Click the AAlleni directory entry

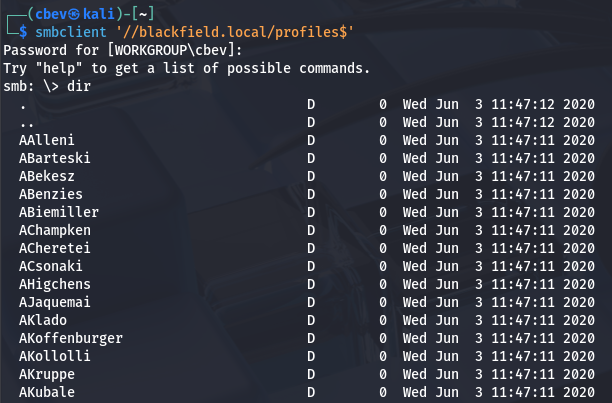tap(46, 140)
